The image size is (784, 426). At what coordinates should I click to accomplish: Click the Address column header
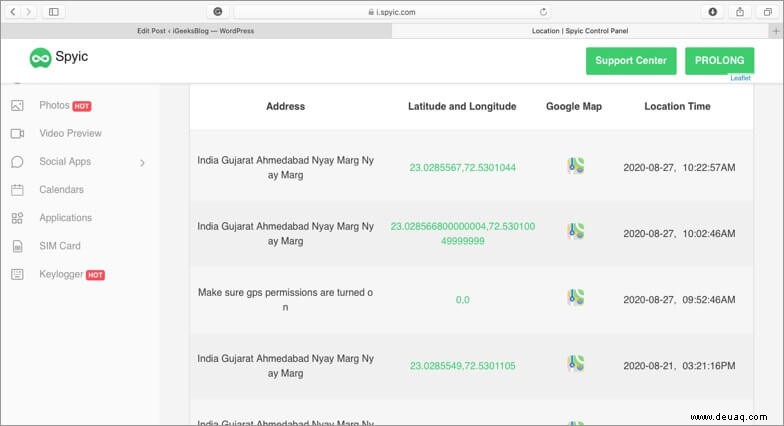tap(286, 106)
